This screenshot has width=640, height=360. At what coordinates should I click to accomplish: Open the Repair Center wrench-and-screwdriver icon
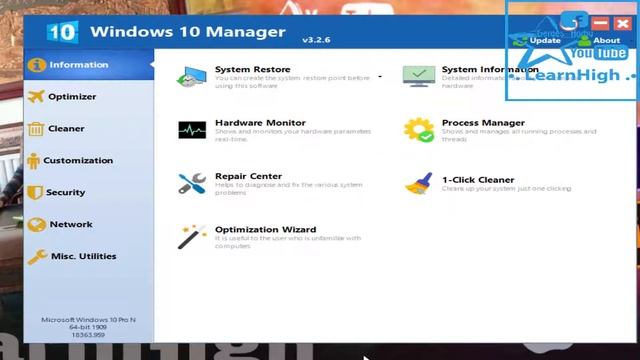192,184
